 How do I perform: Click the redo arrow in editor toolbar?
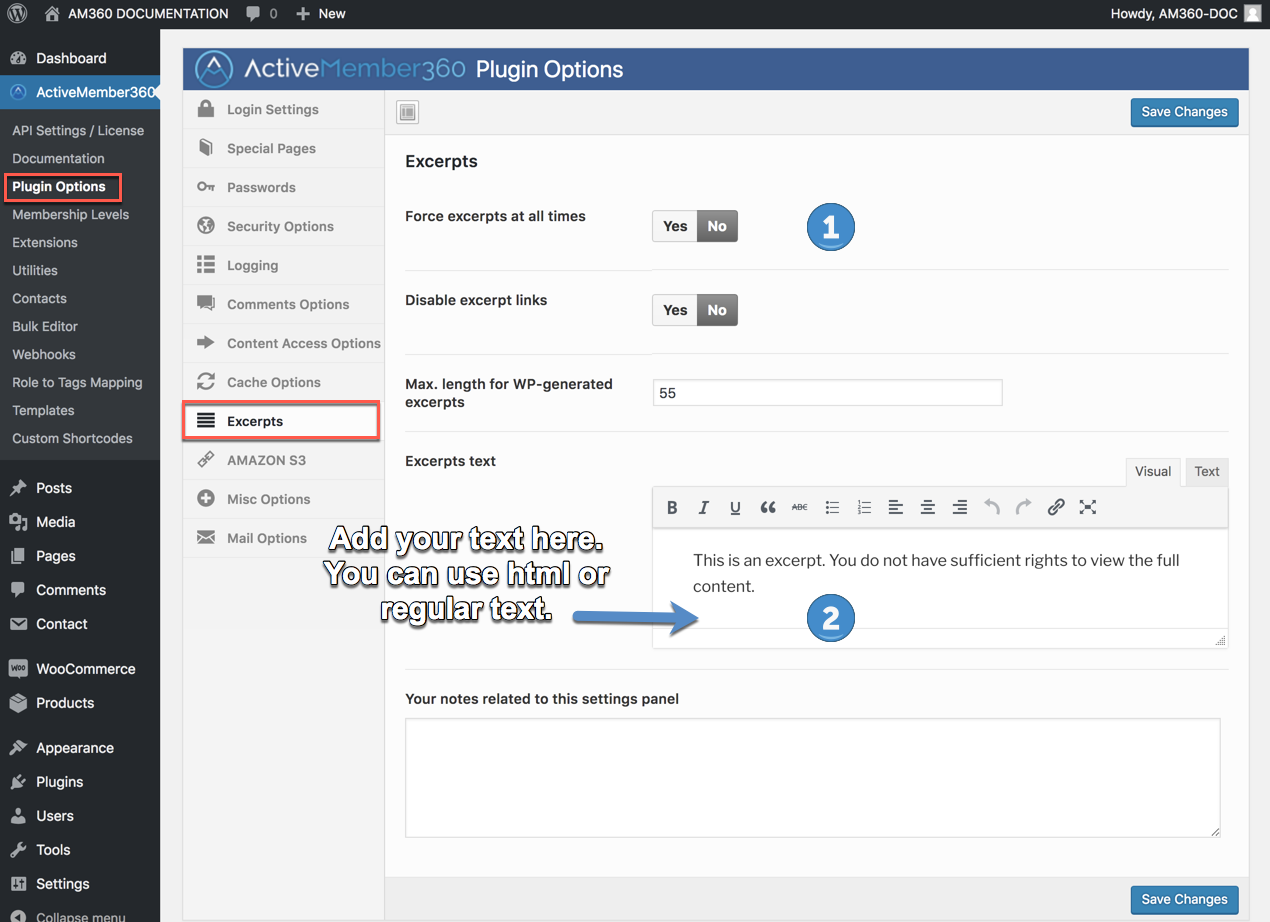[1024, 508]
